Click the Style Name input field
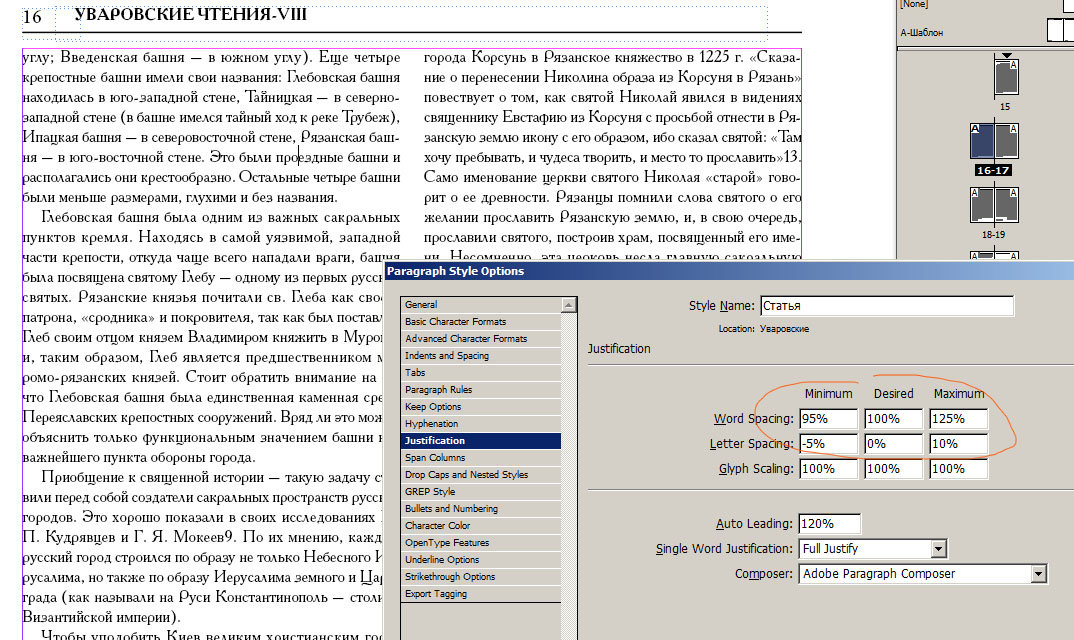The image size is (1074, 640). point(886,306)
